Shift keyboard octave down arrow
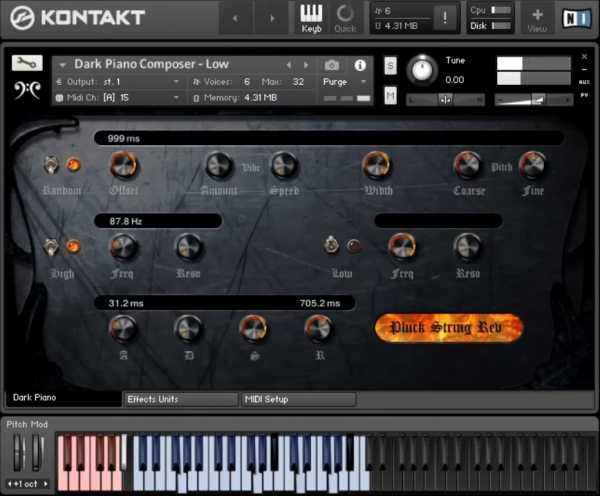The width and height of the screenshot is (600, 496). 10,484
